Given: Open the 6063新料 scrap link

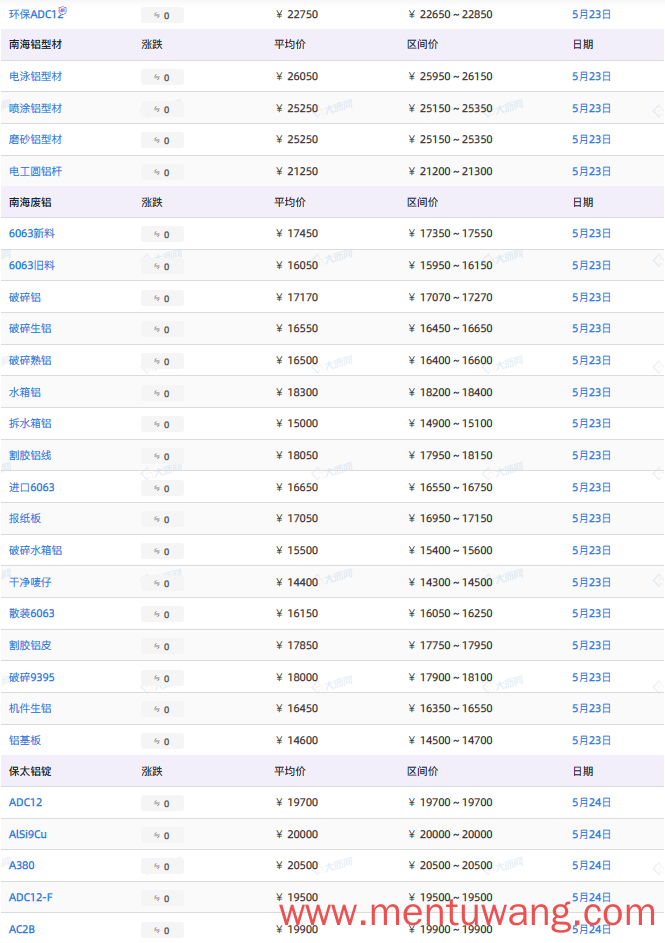Looking at the screenshot, I should pyautogui.click(x=32, y=233).
